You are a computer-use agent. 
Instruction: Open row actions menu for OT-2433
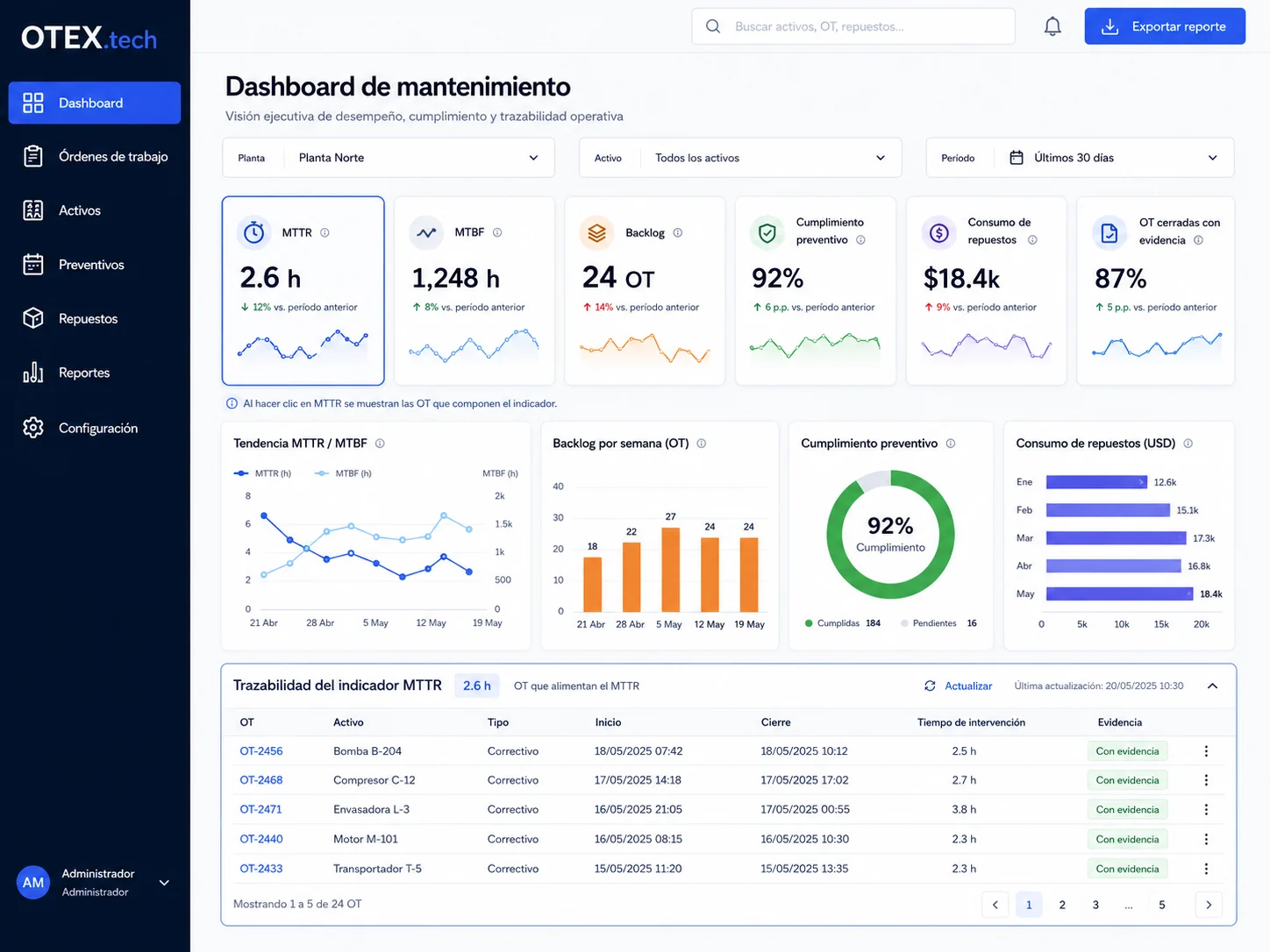pyautogui.click(x=1206, y=869)
